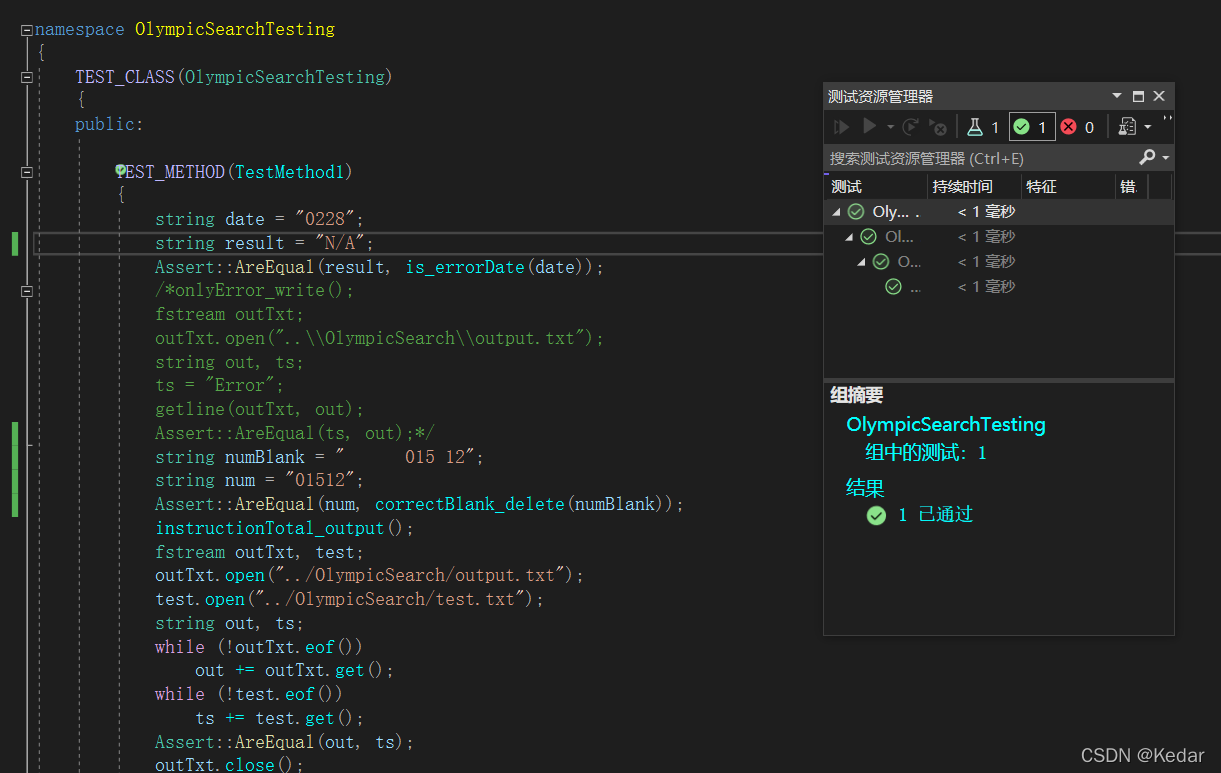
Task: Click the line fstream outTxt, test;
Action: click(260, 552)
